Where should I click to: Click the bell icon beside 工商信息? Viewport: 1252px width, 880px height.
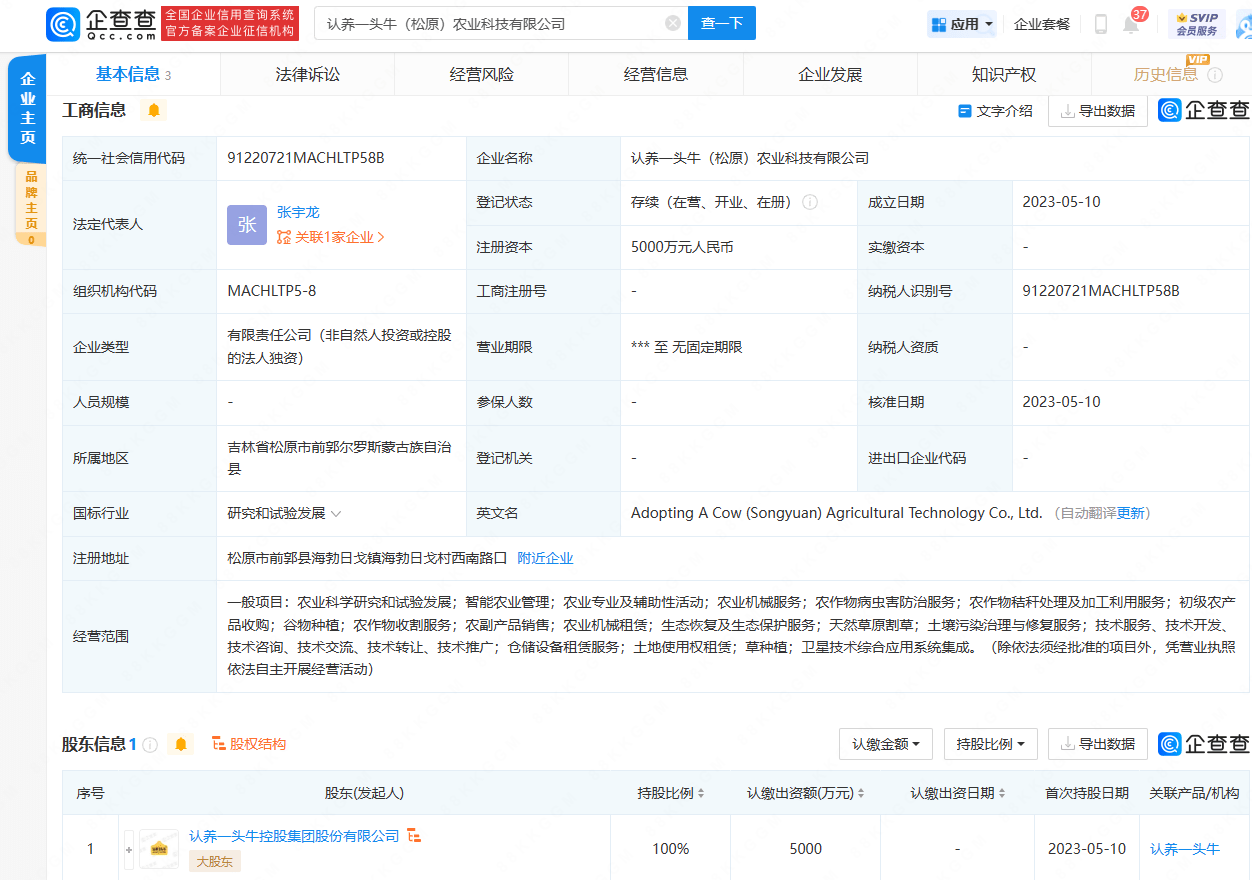pyautogui.click(x=154, y=110)
